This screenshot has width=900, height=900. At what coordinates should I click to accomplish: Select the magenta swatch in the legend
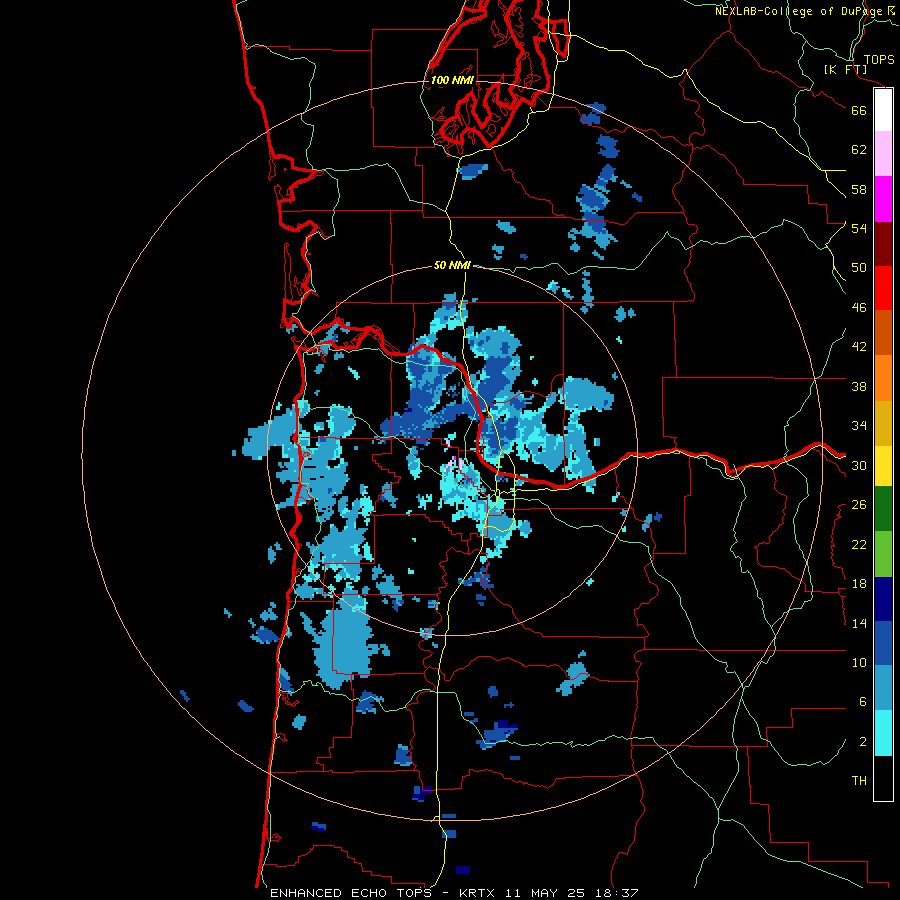[883, 199]
